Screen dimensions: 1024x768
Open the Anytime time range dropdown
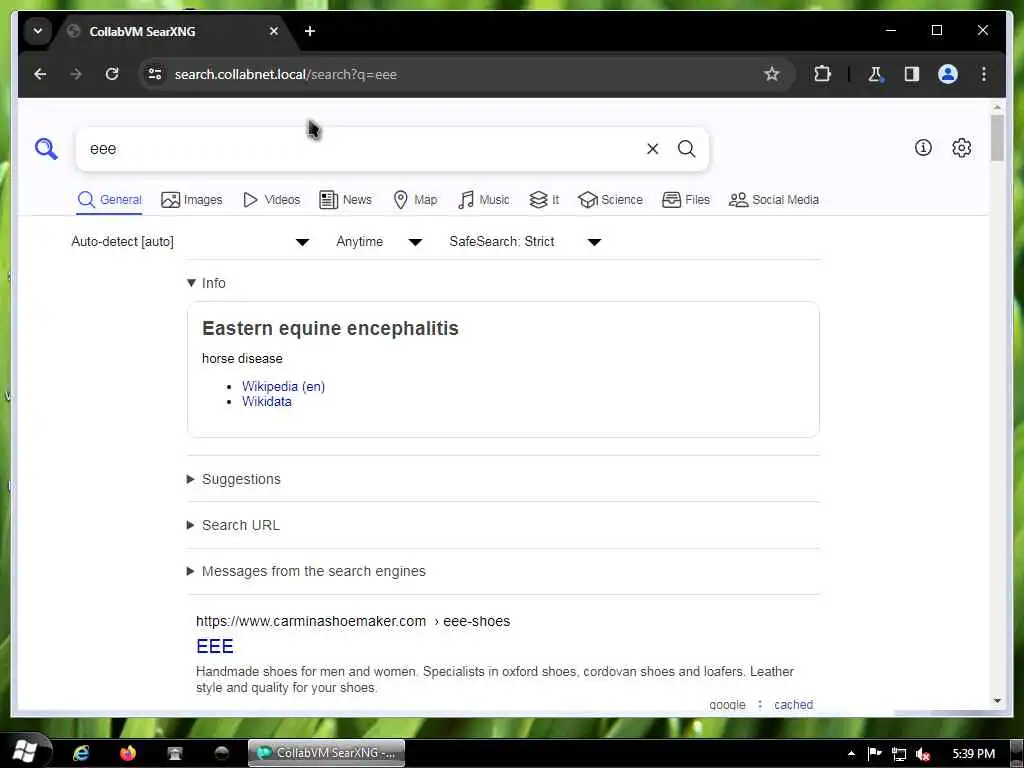click(x=379, y=242)
